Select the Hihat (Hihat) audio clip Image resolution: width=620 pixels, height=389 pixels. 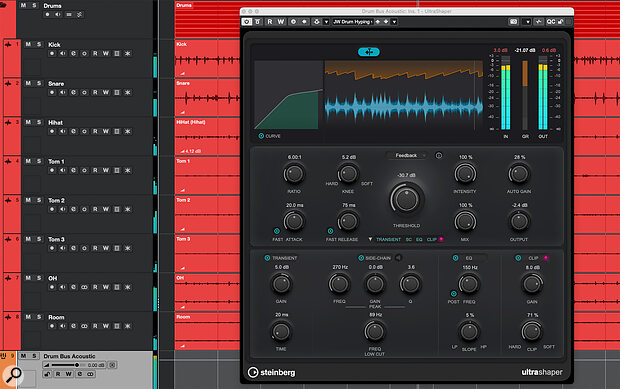click(x=207, y=136)
